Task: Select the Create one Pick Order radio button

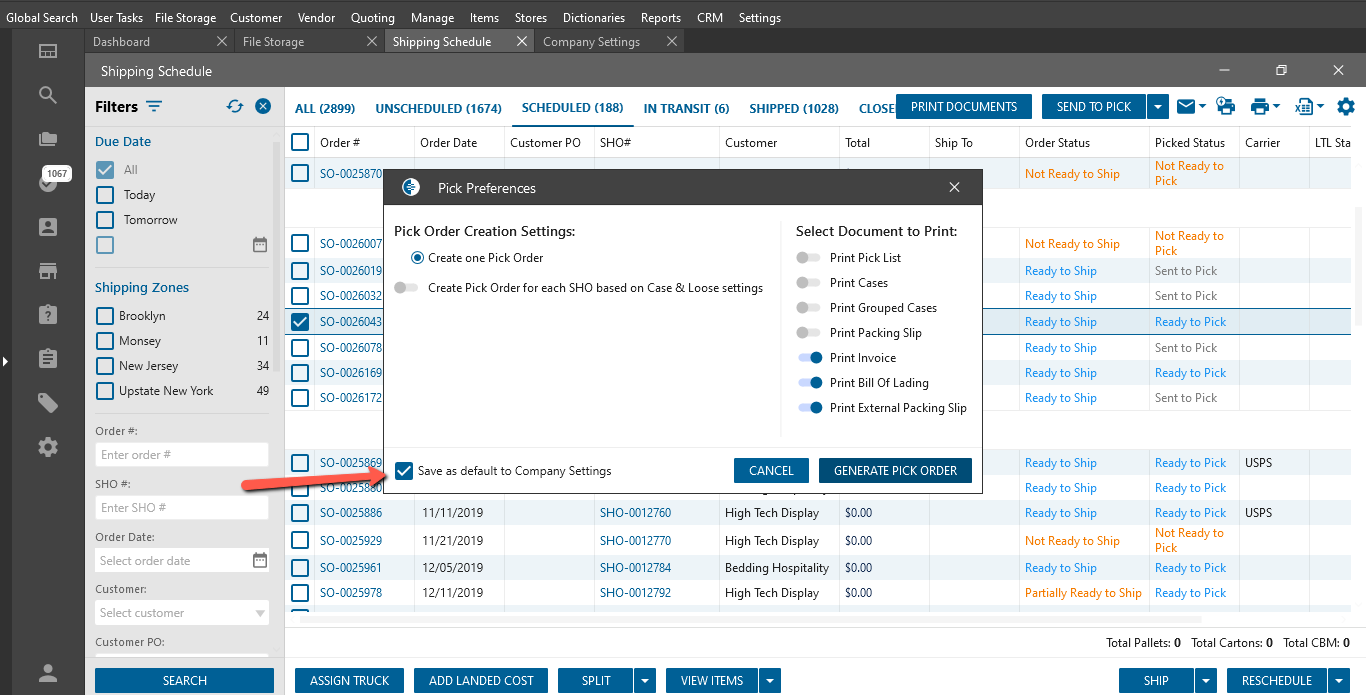Action: click(x=418, y=258)
